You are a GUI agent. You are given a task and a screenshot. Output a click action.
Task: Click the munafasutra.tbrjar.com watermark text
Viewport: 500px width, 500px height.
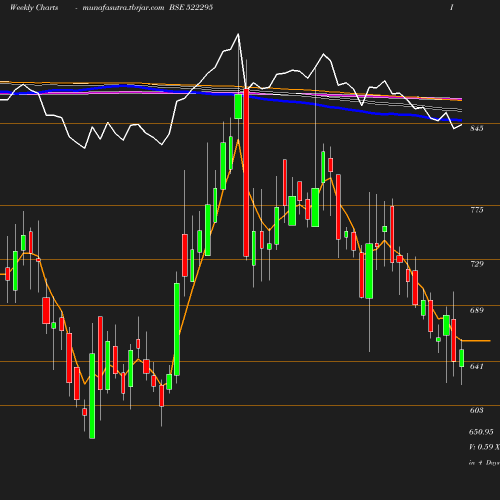pyautogui.click(x=123, y=7)
